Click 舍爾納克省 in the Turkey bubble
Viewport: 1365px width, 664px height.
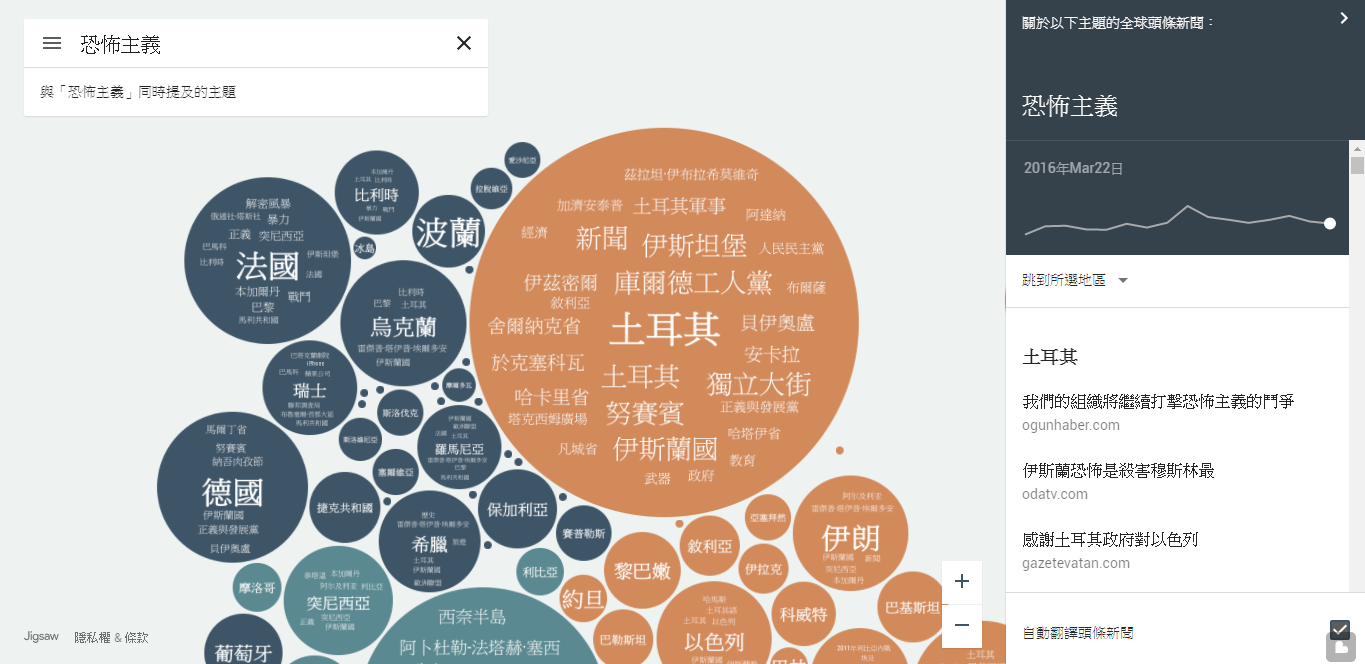tap(534, 326)
